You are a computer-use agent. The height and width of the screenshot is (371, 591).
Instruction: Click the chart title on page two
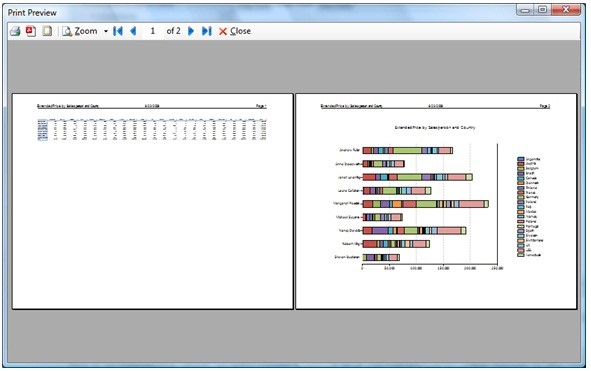tap(435, 127)
